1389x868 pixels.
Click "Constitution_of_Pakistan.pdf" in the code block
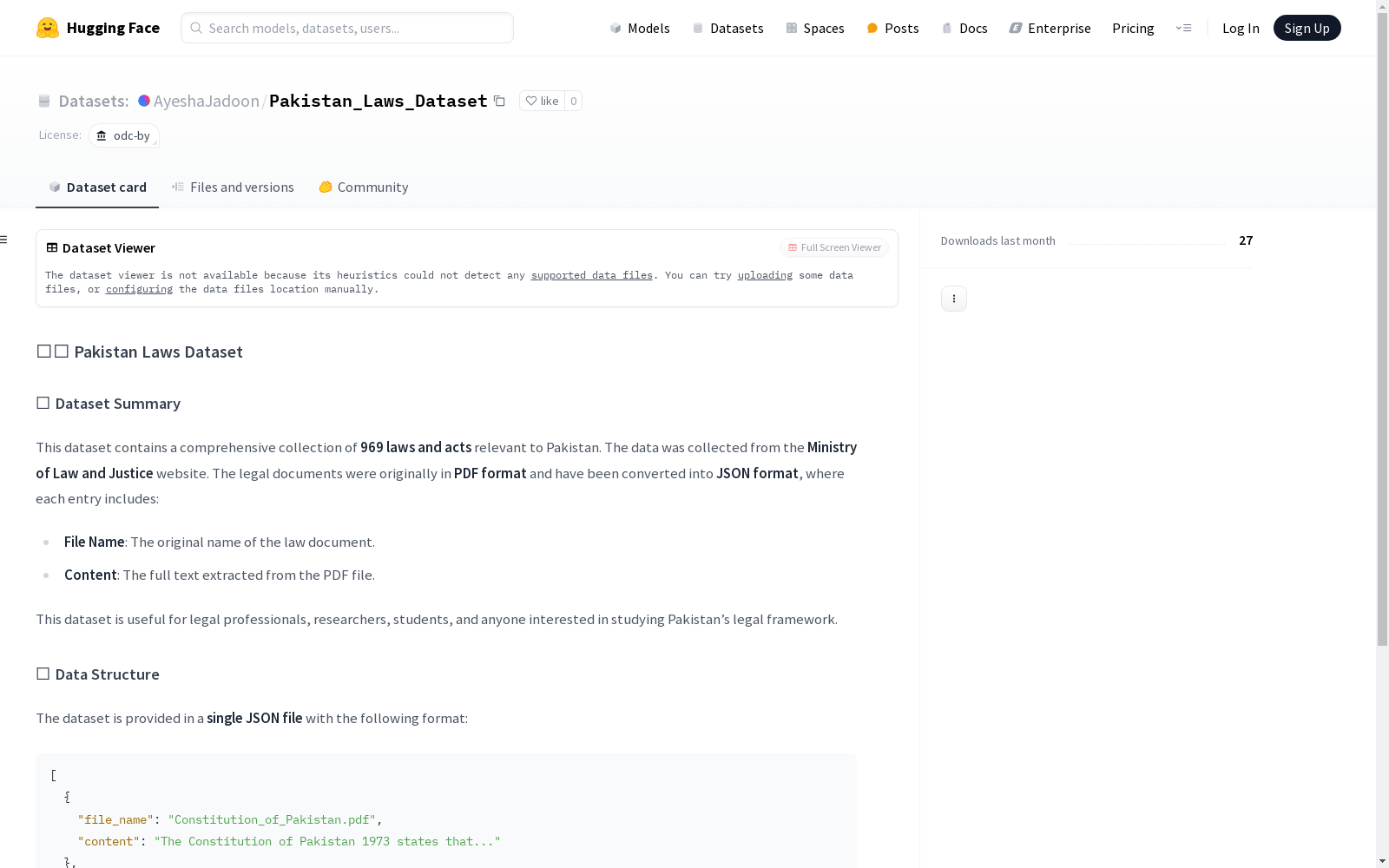(272, 819)
